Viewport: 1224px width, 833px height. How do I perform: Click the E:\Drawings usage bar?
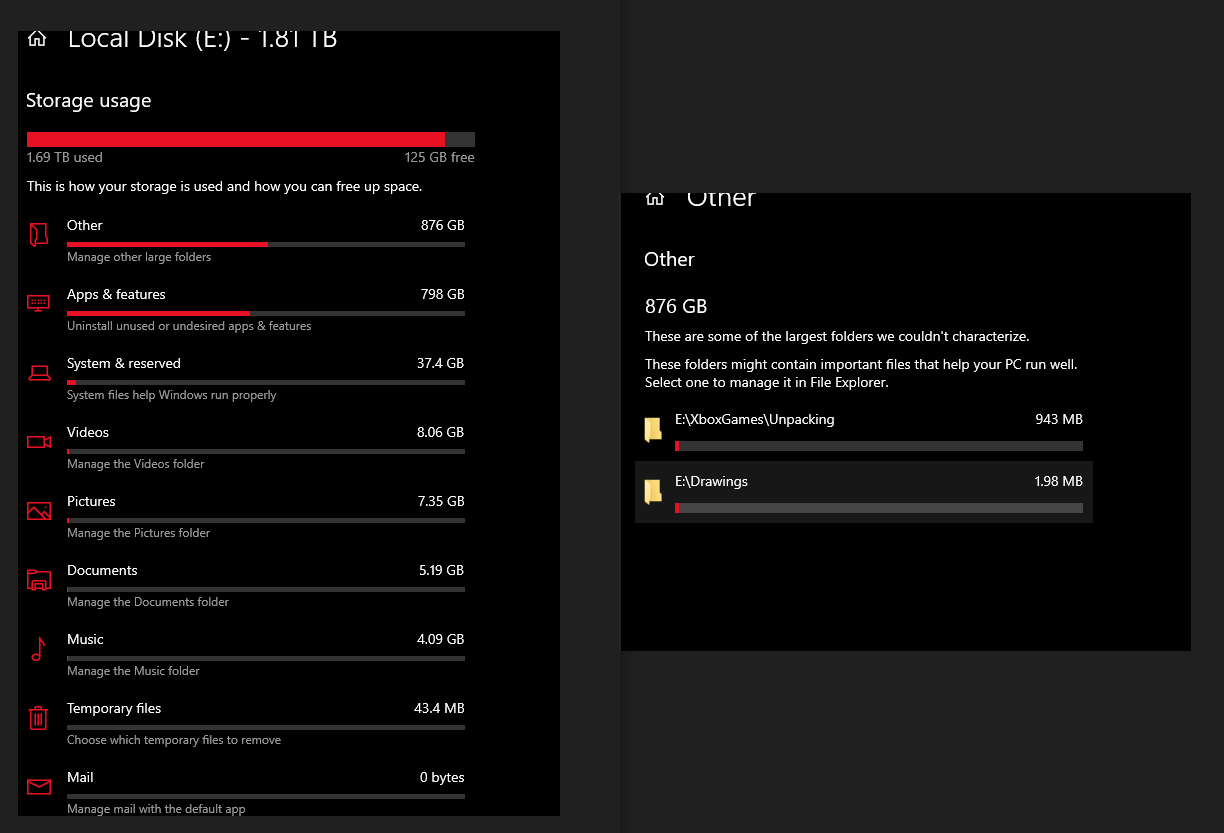(879, 508)
